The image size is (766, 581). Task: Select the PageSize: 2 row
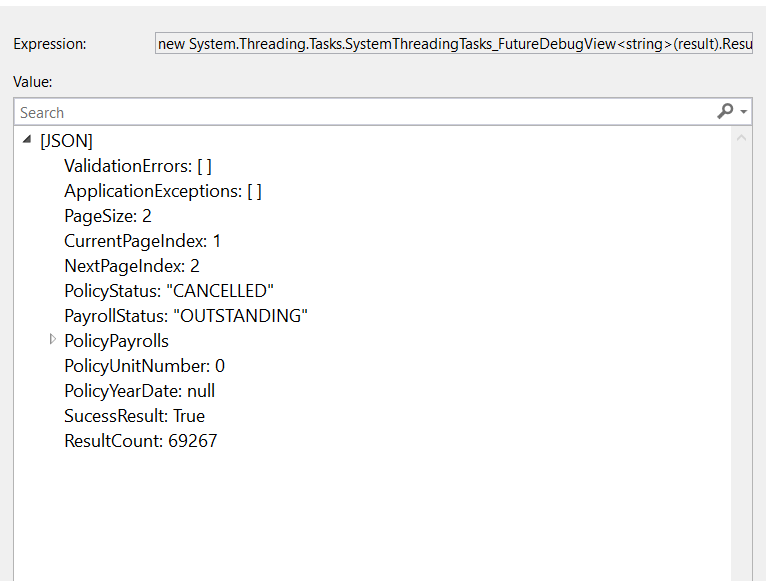click(x=108, y=216)
